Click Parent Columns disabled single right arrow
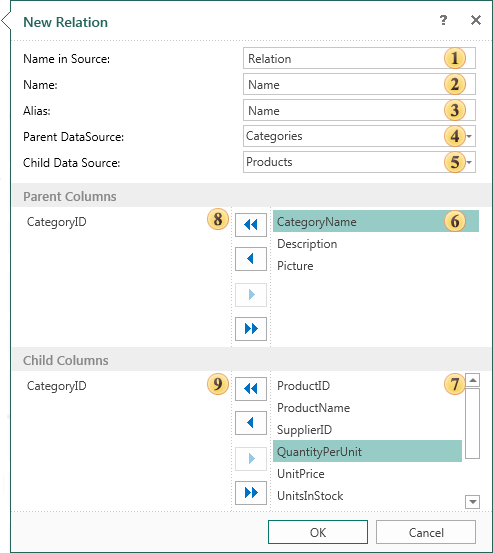This screenshot has width=493, height=553. pos(251,294)
